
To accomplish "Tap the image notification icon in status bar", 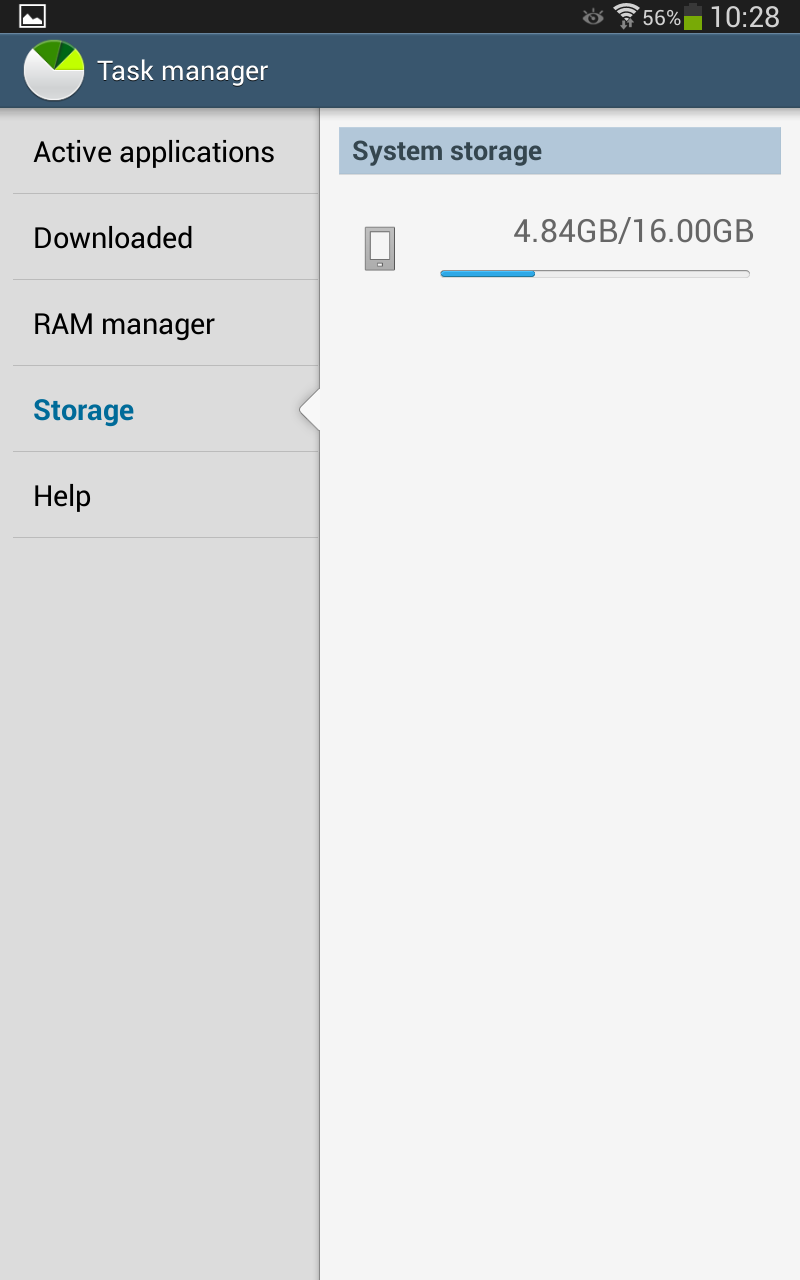I will pos(32,16).
